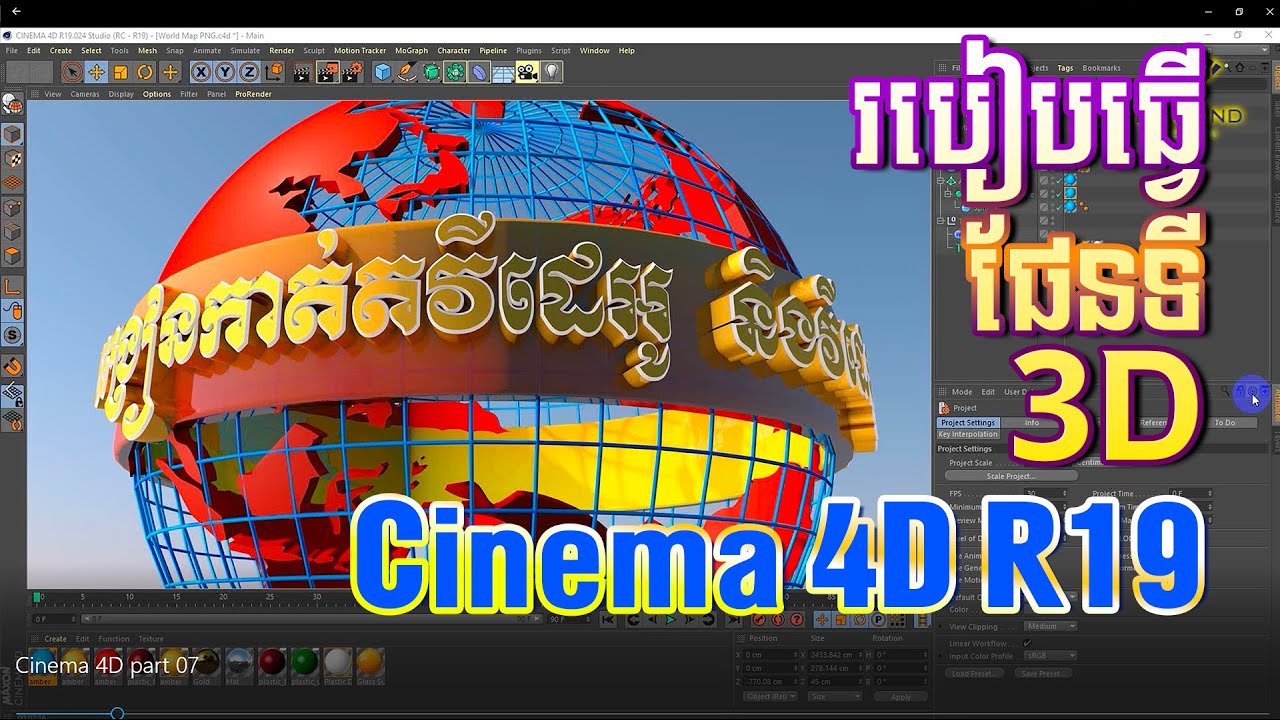
Task: Open the Render menu
Action: click(282, 50)
